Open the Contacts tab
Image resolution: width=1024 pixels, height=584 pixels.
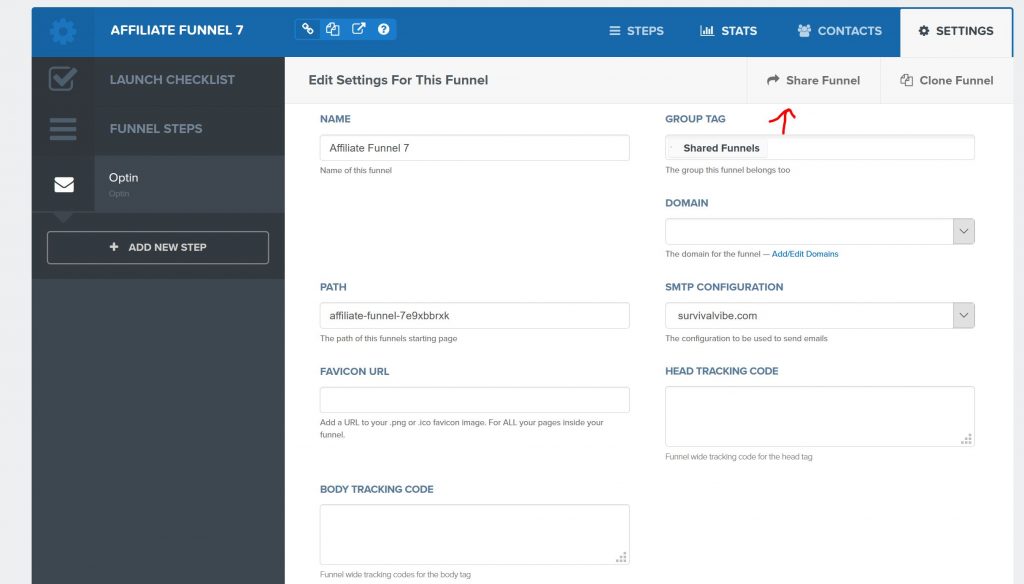click(839, 31)
